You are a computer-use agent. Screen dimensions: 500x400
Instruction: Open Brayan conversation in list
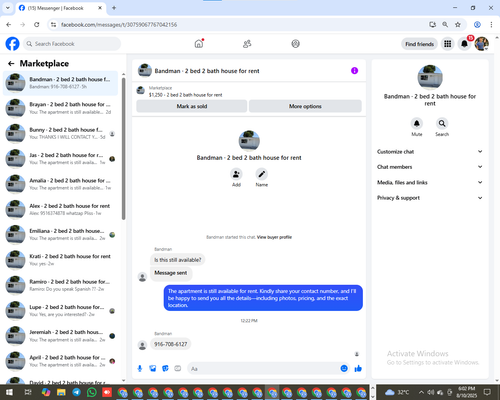(60, 108)
